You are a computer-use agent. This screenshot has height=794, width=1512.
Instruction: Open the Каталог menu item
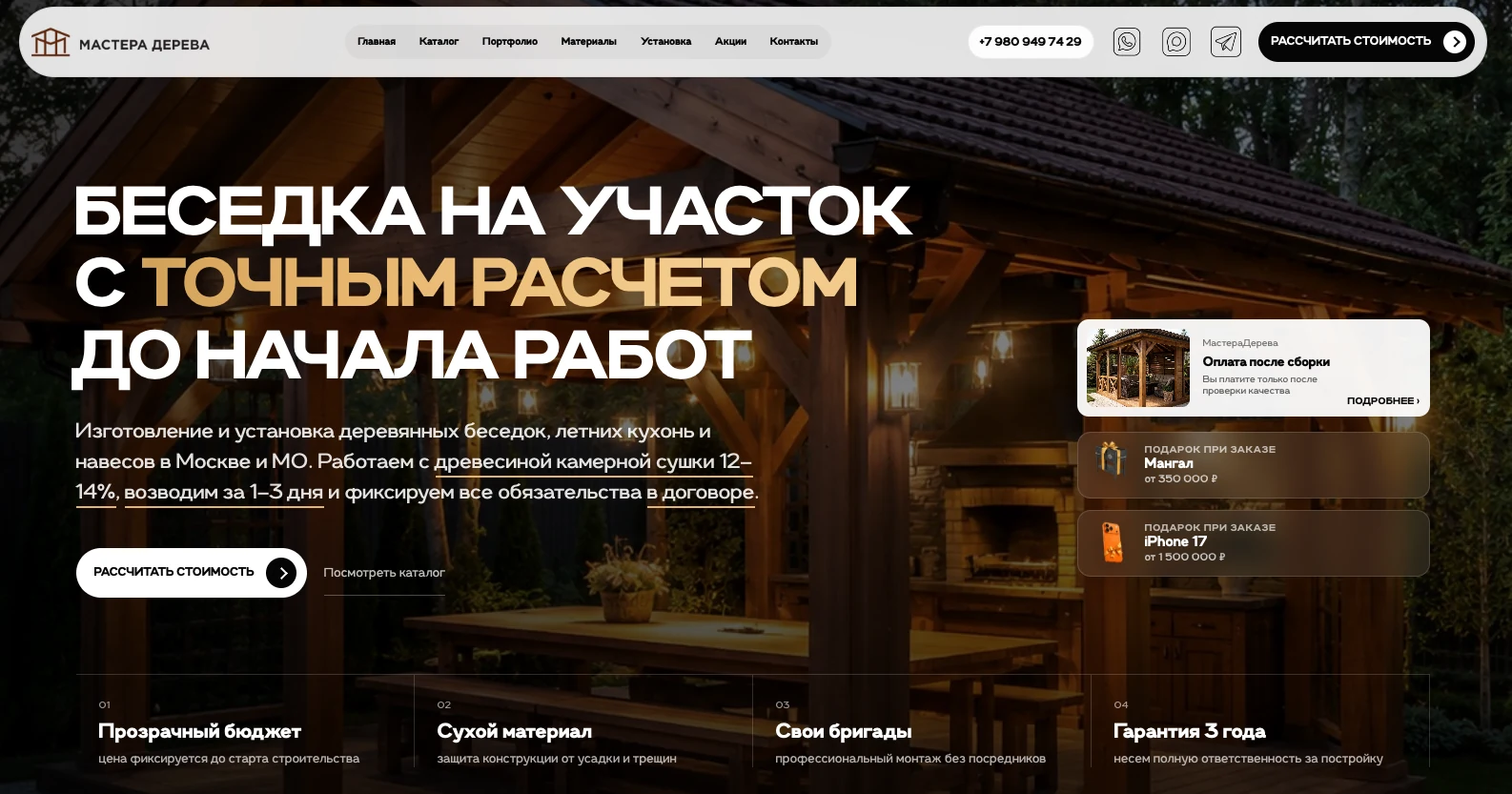[x=439, y=42]
